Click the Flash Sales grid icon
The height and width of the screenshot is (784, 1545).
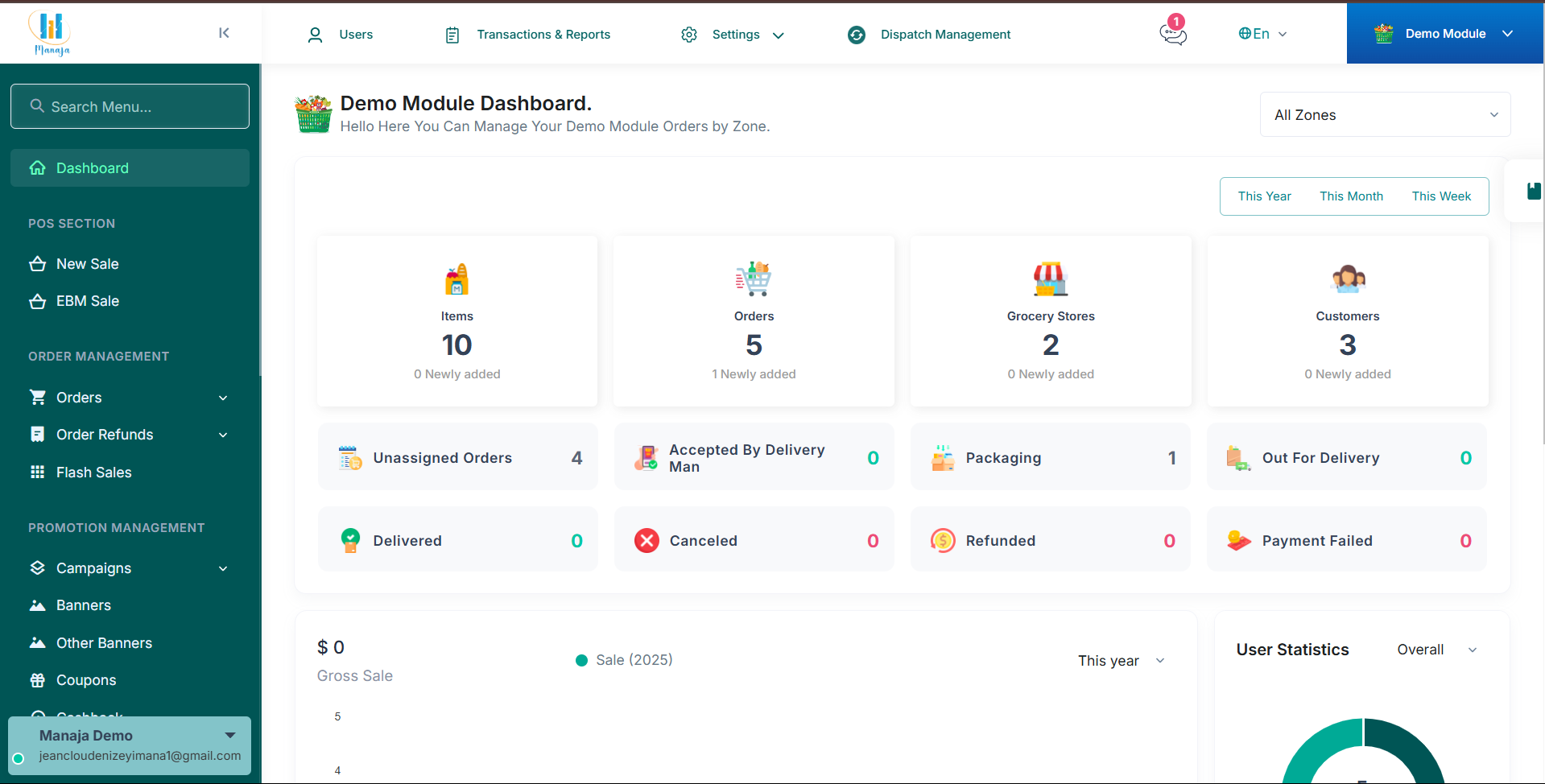[38, 472]
